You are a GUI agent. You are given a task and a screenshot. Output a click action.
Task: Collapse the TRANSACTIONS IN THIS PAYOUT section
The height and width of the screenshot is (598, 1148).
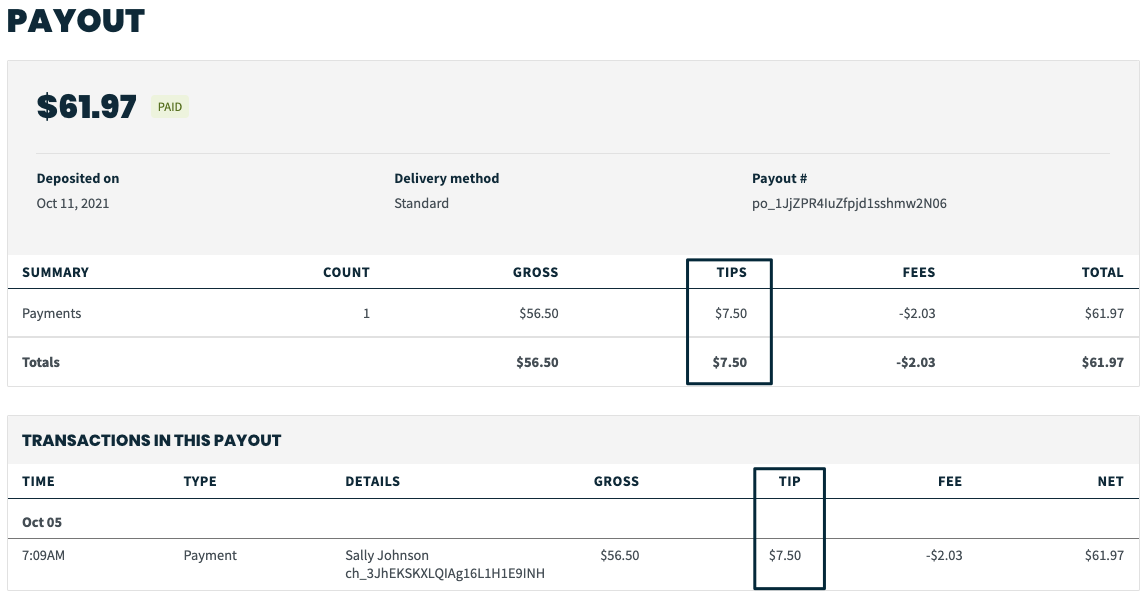pos(150,440)
